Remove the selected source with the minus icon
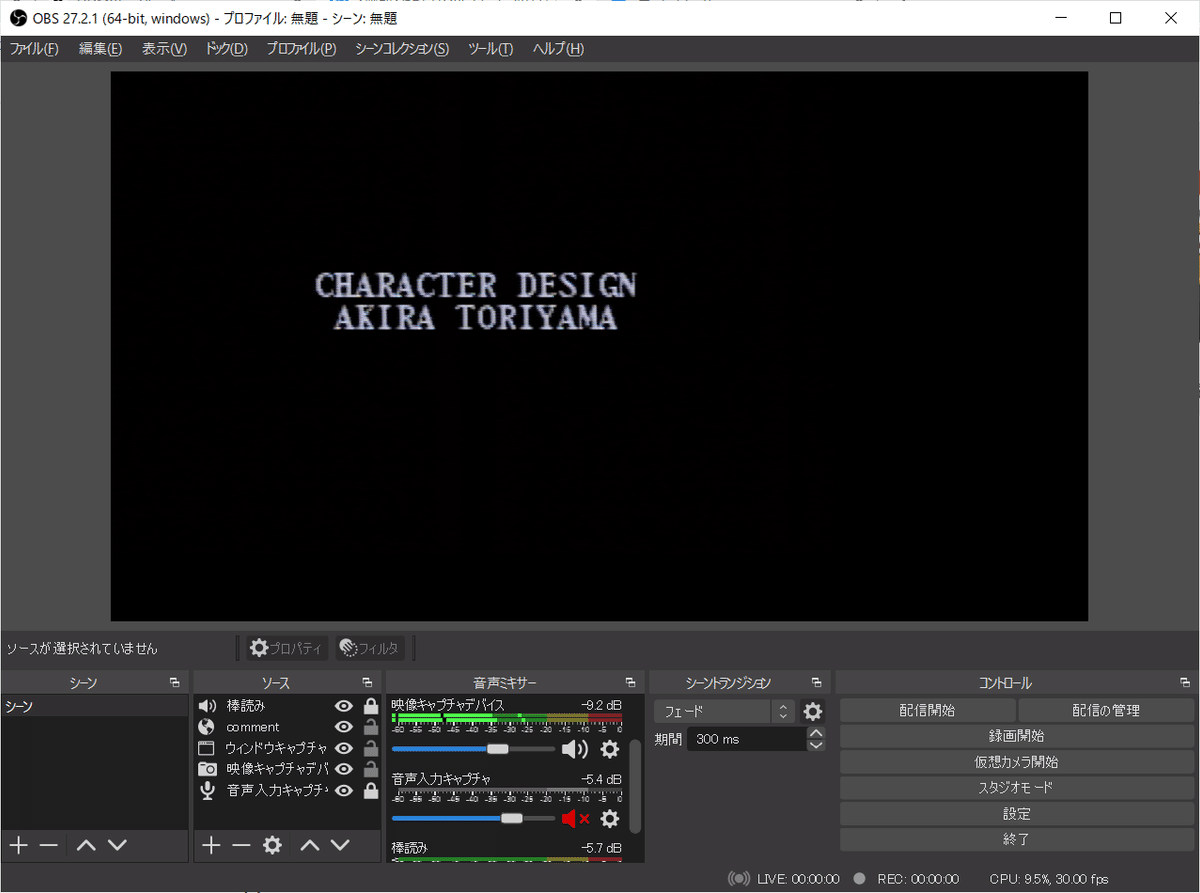 241,845
